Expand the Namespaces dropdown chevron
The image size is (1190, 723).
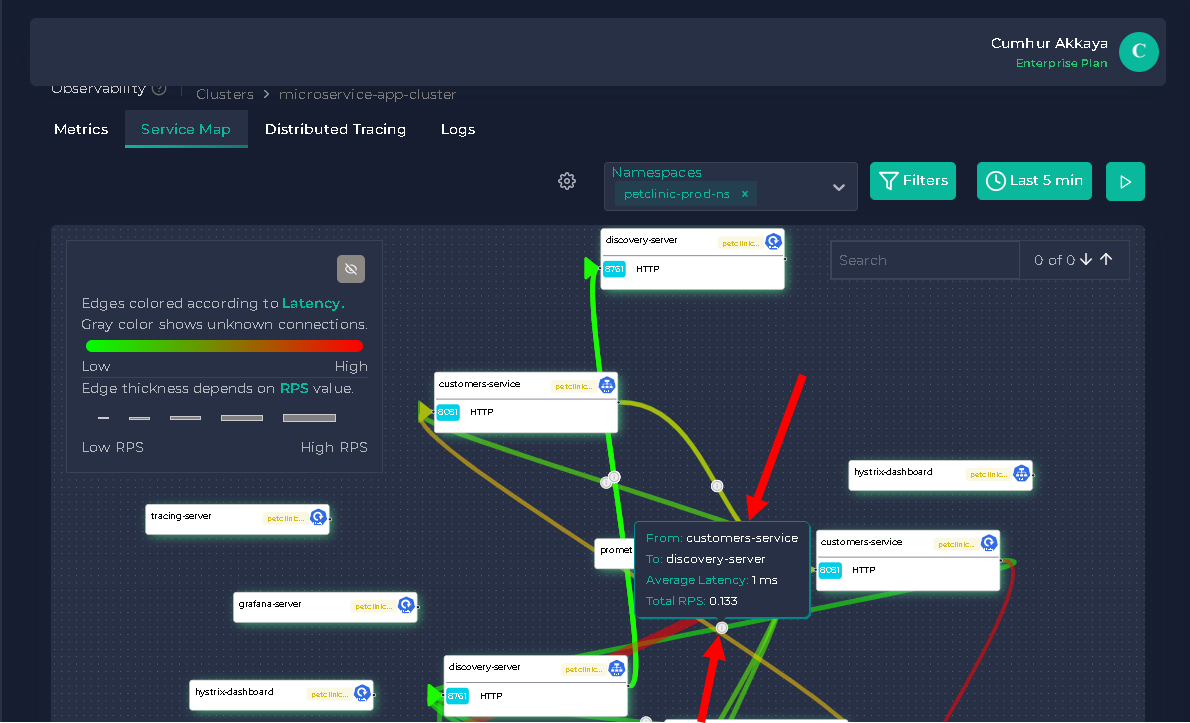pos(839,187)
